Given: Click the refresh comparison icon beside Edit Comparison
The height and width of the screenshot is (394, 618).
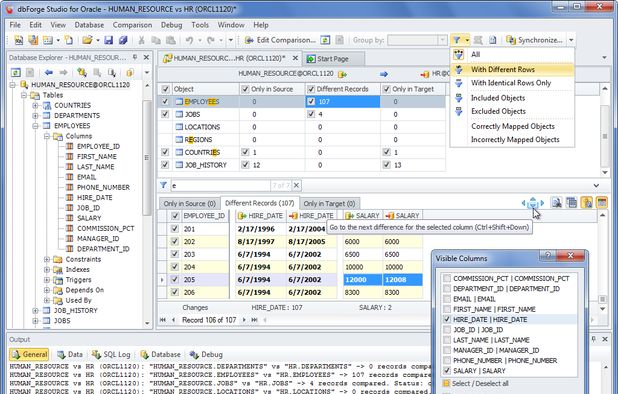Looking at the screenshot, I should tap(325, 40).
